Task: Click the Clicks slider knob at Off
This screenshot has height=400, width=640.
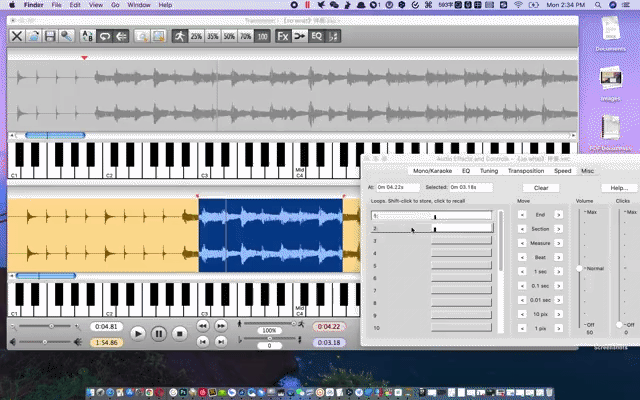Action: pos(619,325)
